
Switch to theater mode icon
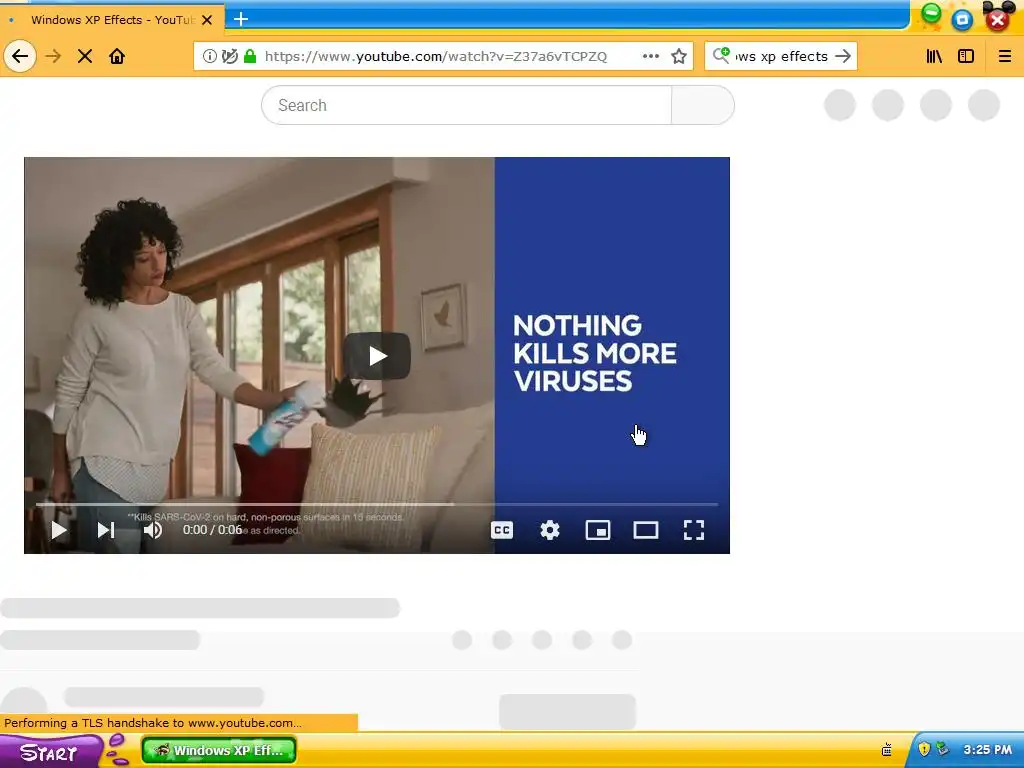[646, 530]
